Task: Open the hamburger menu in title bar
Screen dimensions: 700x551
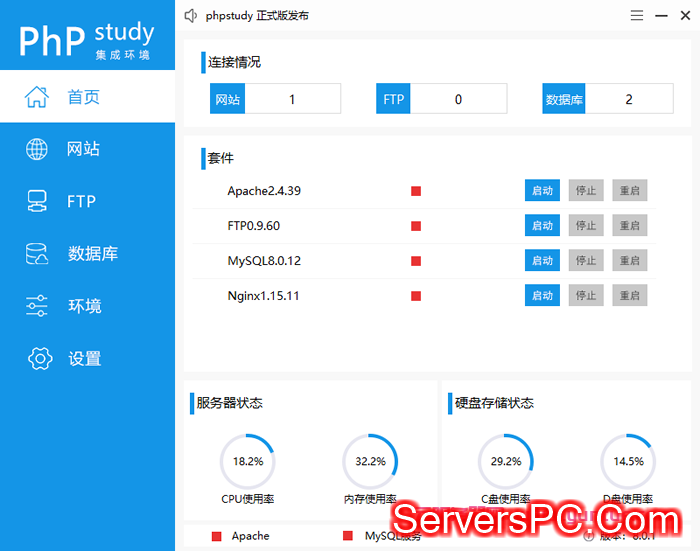Action: click(x=637, y=16)
